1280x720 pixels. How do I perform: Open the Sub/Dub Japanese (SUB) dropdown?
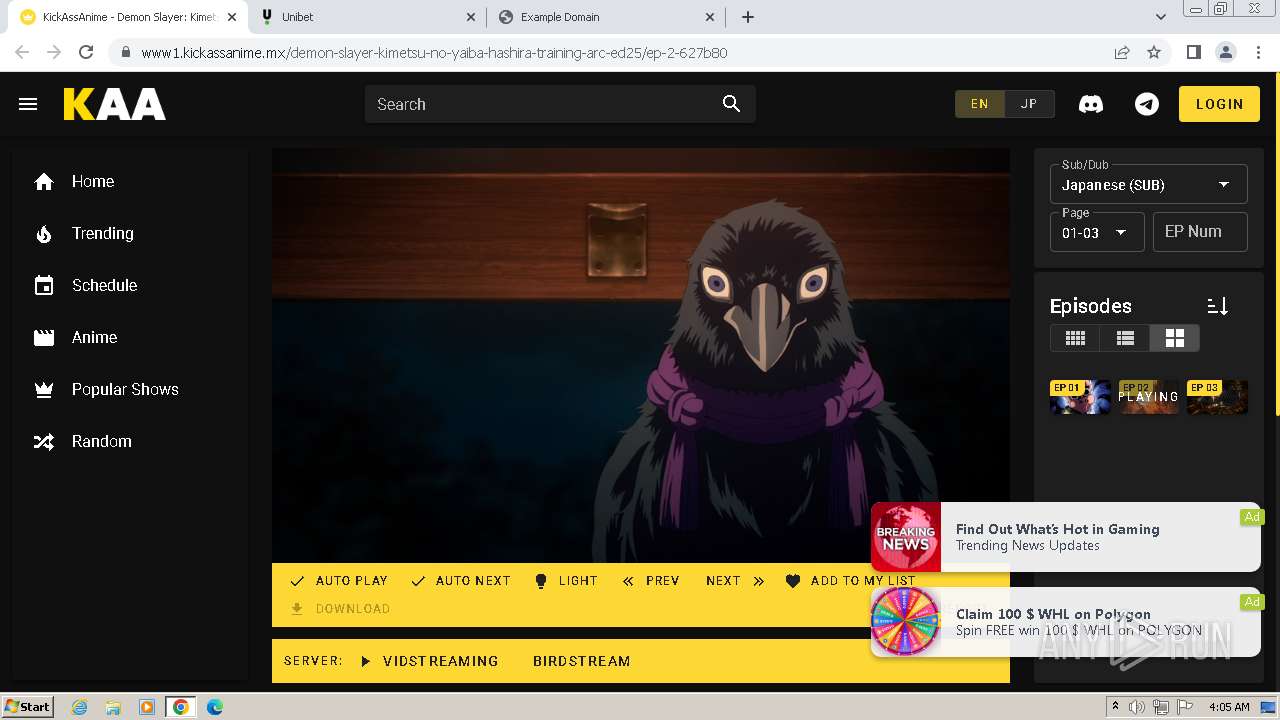click(x=1148, y=185)
